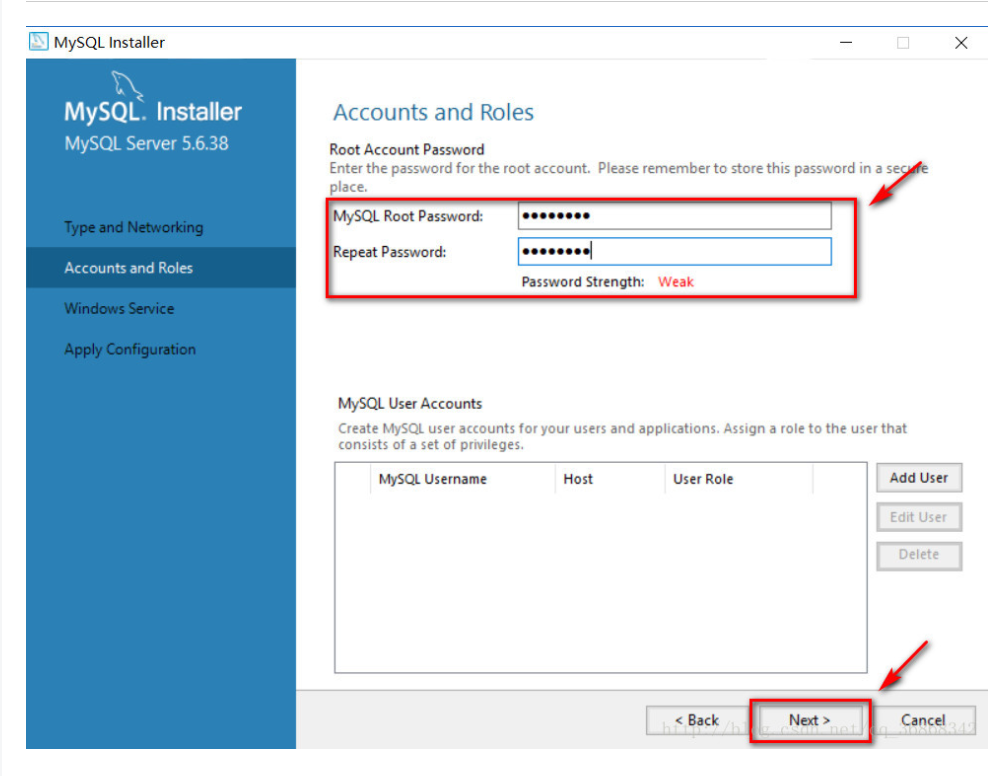Click the MySQL dolphin logo in the sidebar
1003x776 pixels.
pyautogui.click(x=127, y=84)
